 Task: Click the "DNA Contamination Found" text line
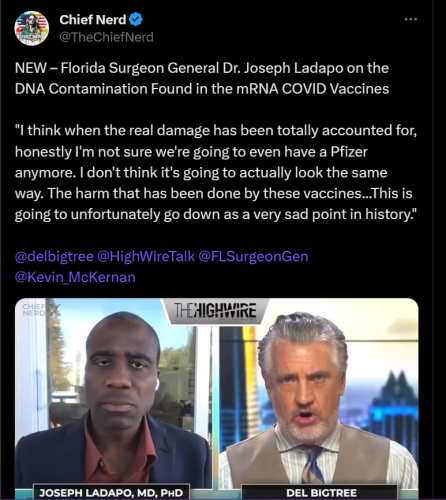[202, 89]
